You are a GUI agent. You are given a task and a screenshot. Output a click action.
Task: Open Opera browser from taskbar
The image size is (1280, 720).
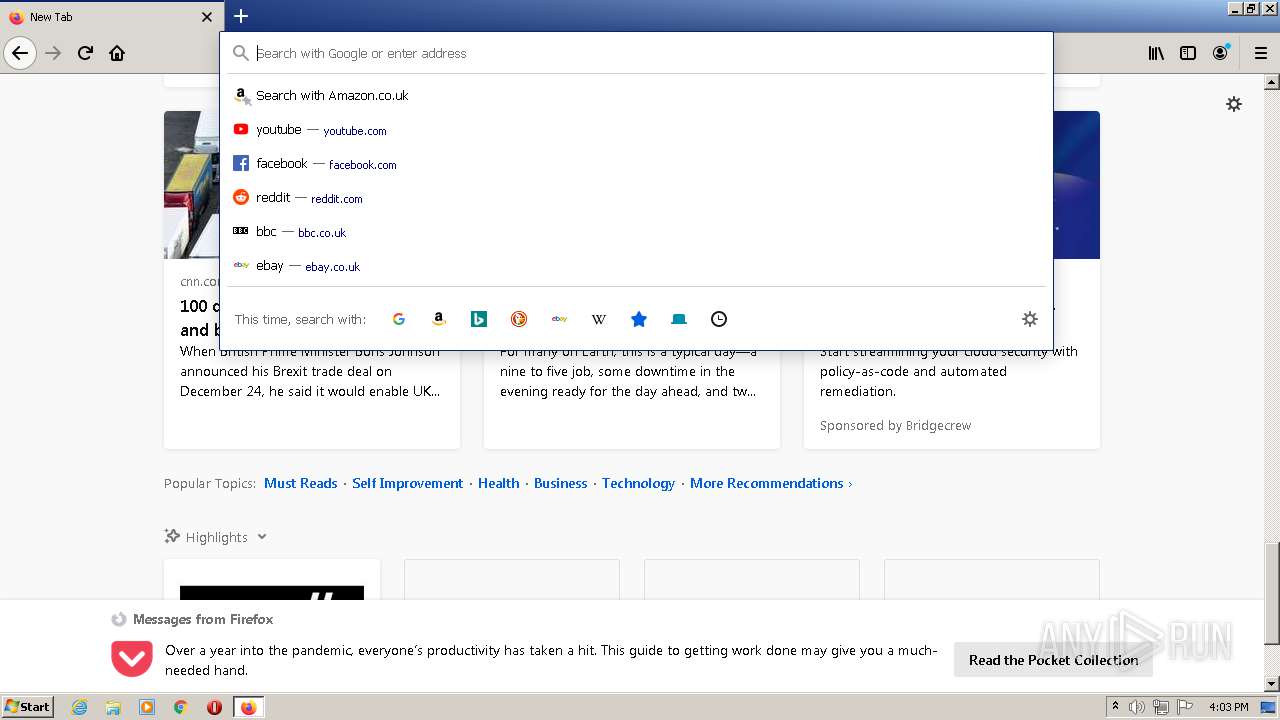point(214,707)
